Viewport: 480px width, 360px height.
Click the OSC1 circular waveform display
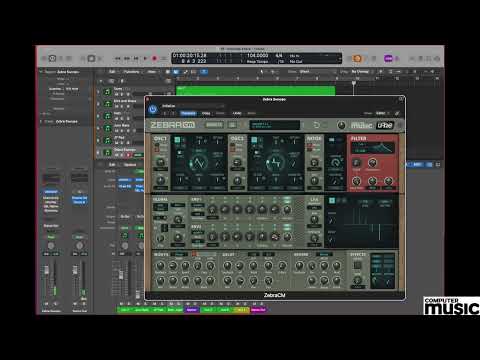pyautogui.click(x=199, y=163)
